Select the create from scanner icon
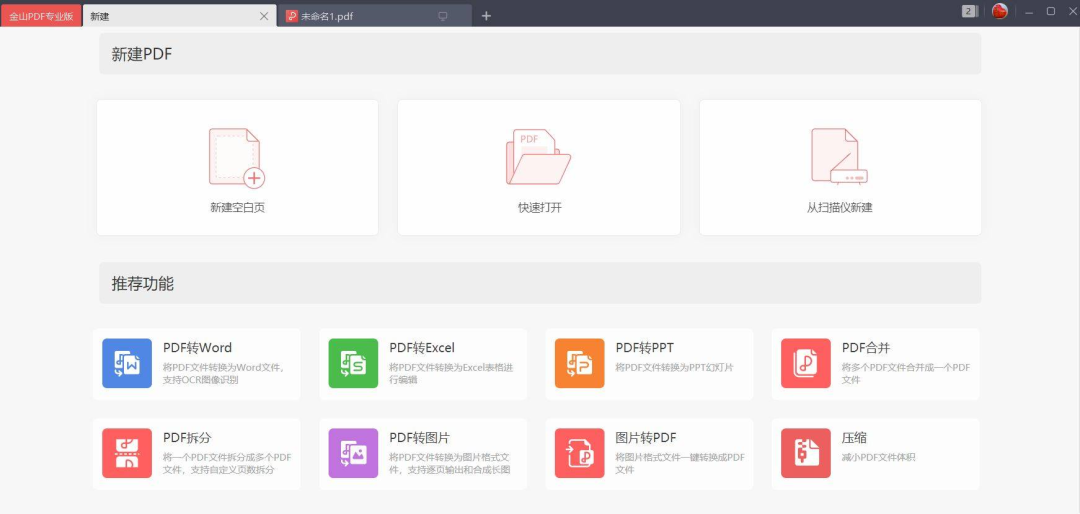This screenshot has height=514, width=1080. coord(839,156)
